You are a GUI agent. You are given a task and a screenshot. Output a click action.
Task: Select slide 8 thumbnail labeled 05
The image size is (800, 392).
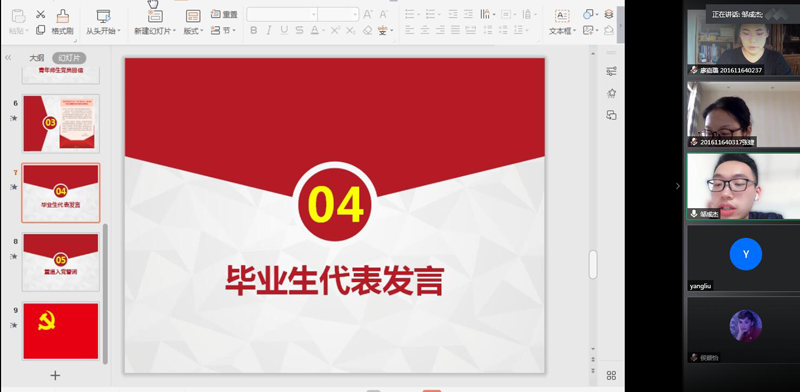(x=61, y=262)
